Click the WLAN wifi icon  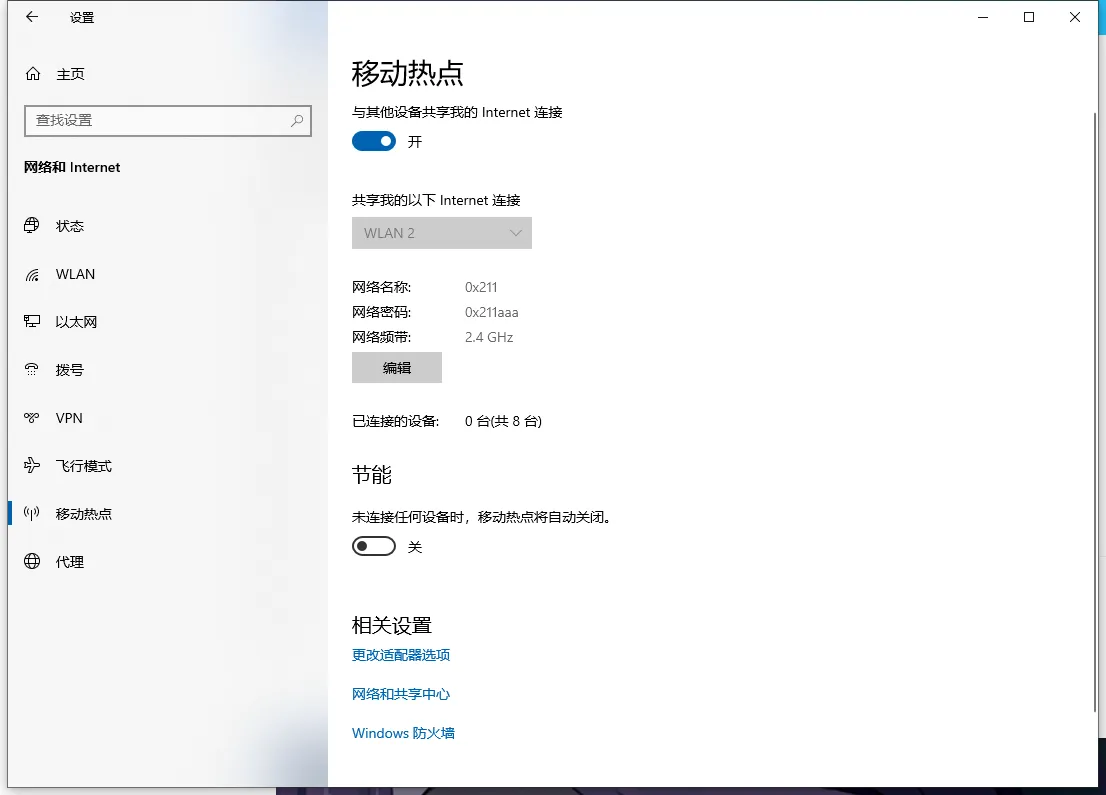(x=33, y=274)
